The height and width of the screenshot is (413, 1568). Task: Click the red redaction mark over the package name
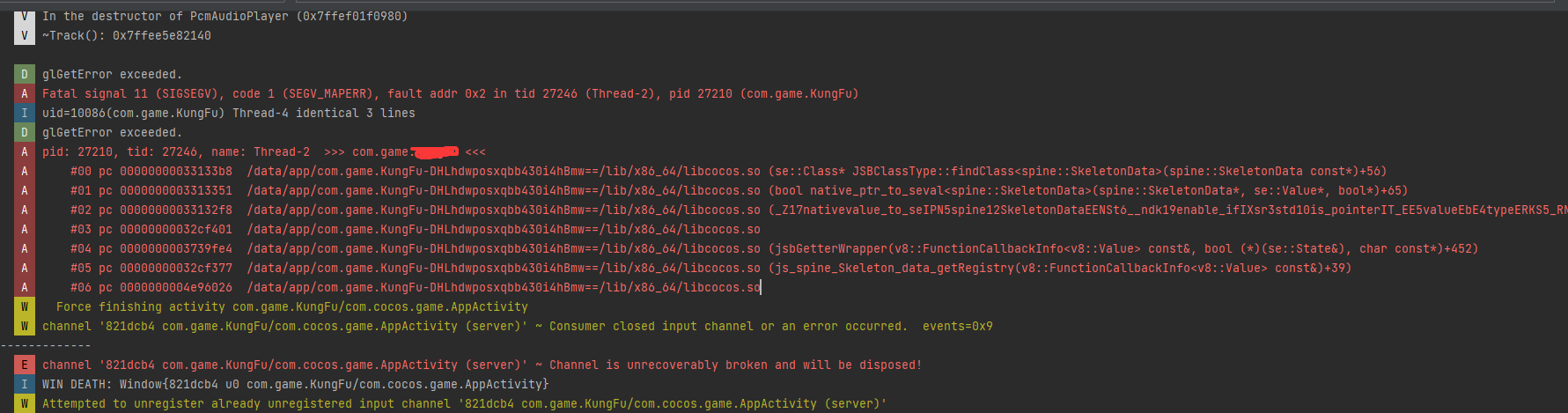(434, 151)
